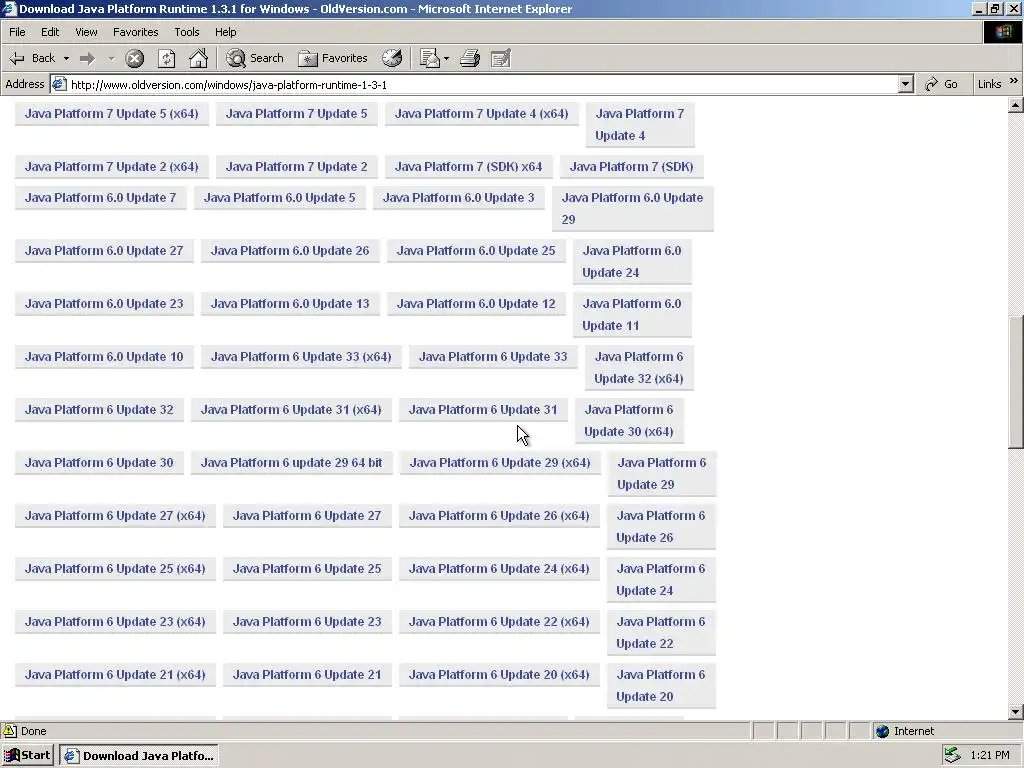Expand the Links toolbar chevron
This screenshot has height=768, width=1024.
click(x=1014, y=81)
